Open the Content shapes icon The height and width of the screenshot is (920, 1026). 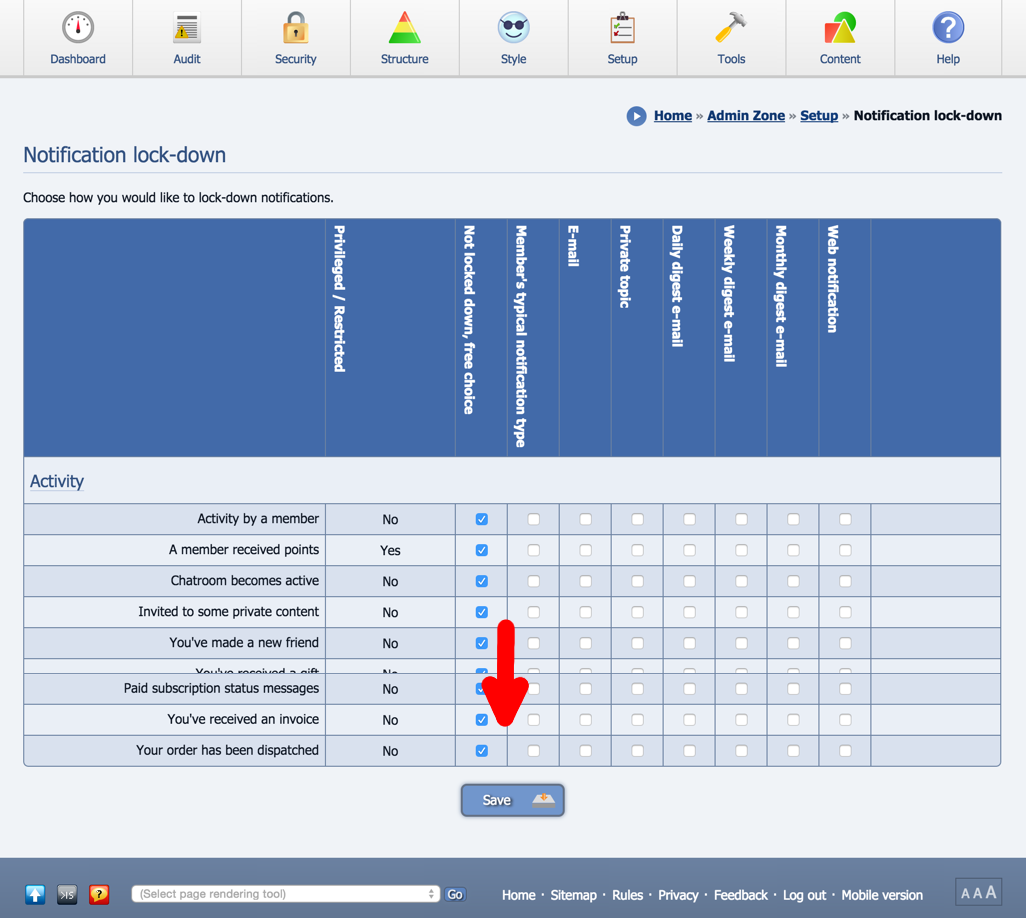click(840, 28)
